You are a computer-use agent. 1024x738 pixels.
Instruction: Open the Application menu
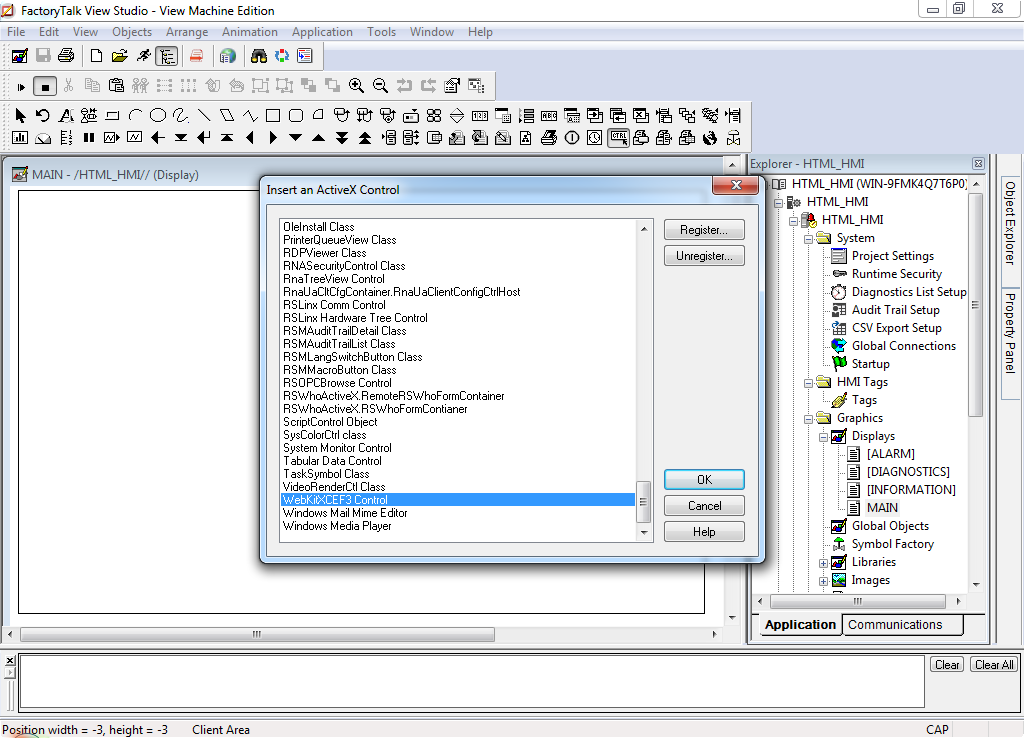click(322, 32)
